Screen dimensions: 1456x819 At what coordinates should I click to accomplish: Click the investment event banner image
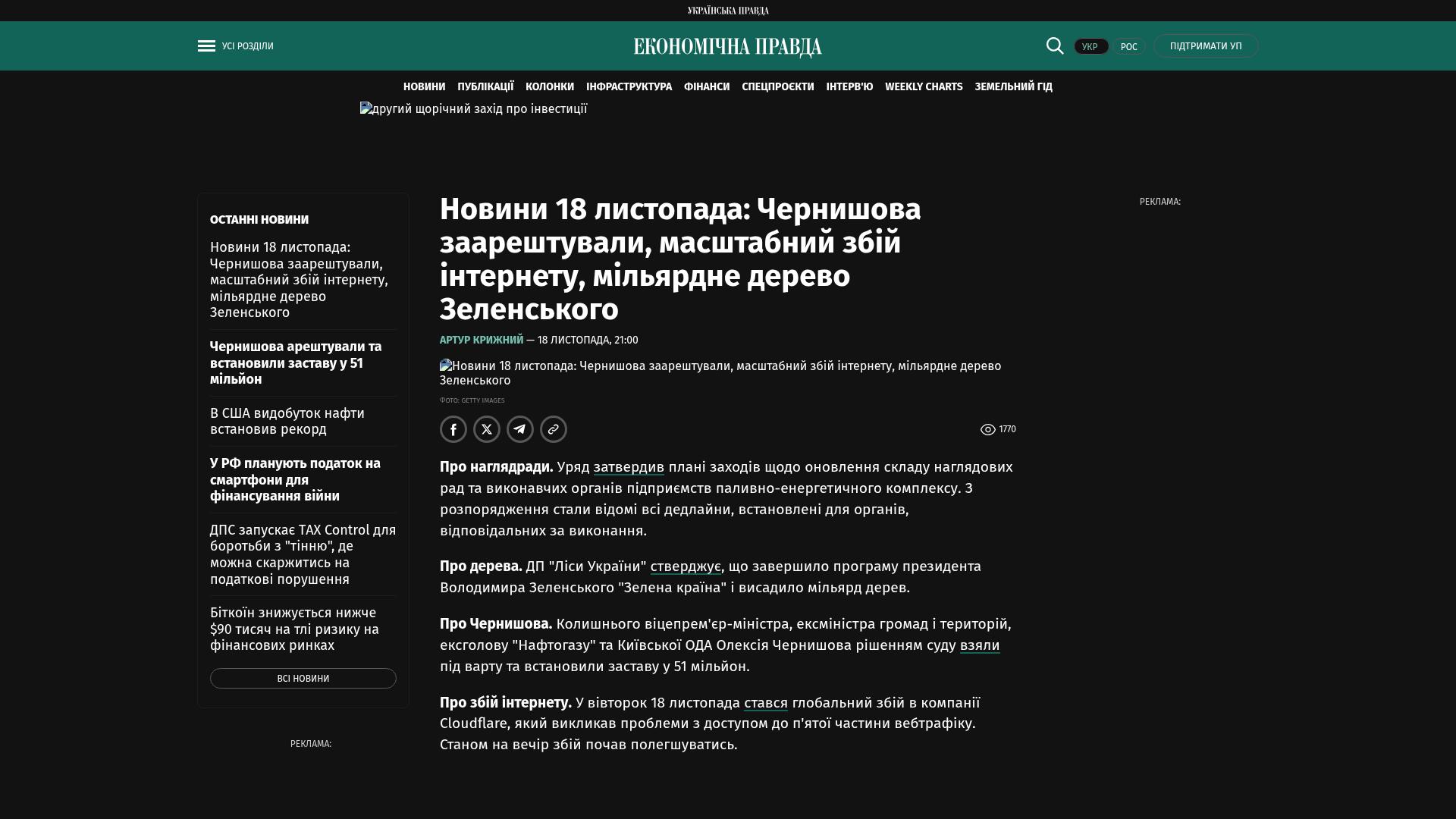click(473, 109)
